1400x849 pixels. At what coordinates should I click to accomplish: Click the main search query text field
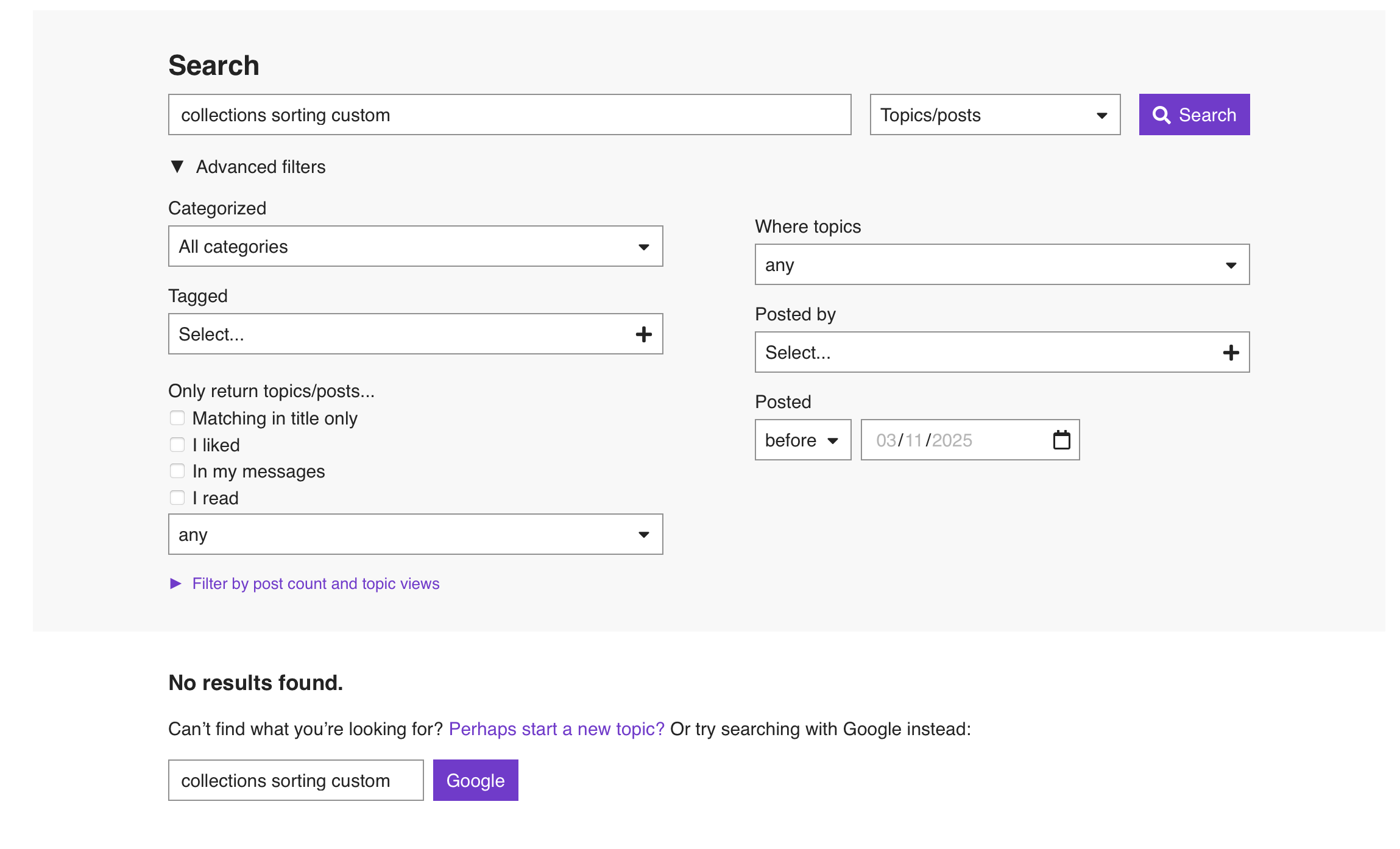[x=509, y=114]
